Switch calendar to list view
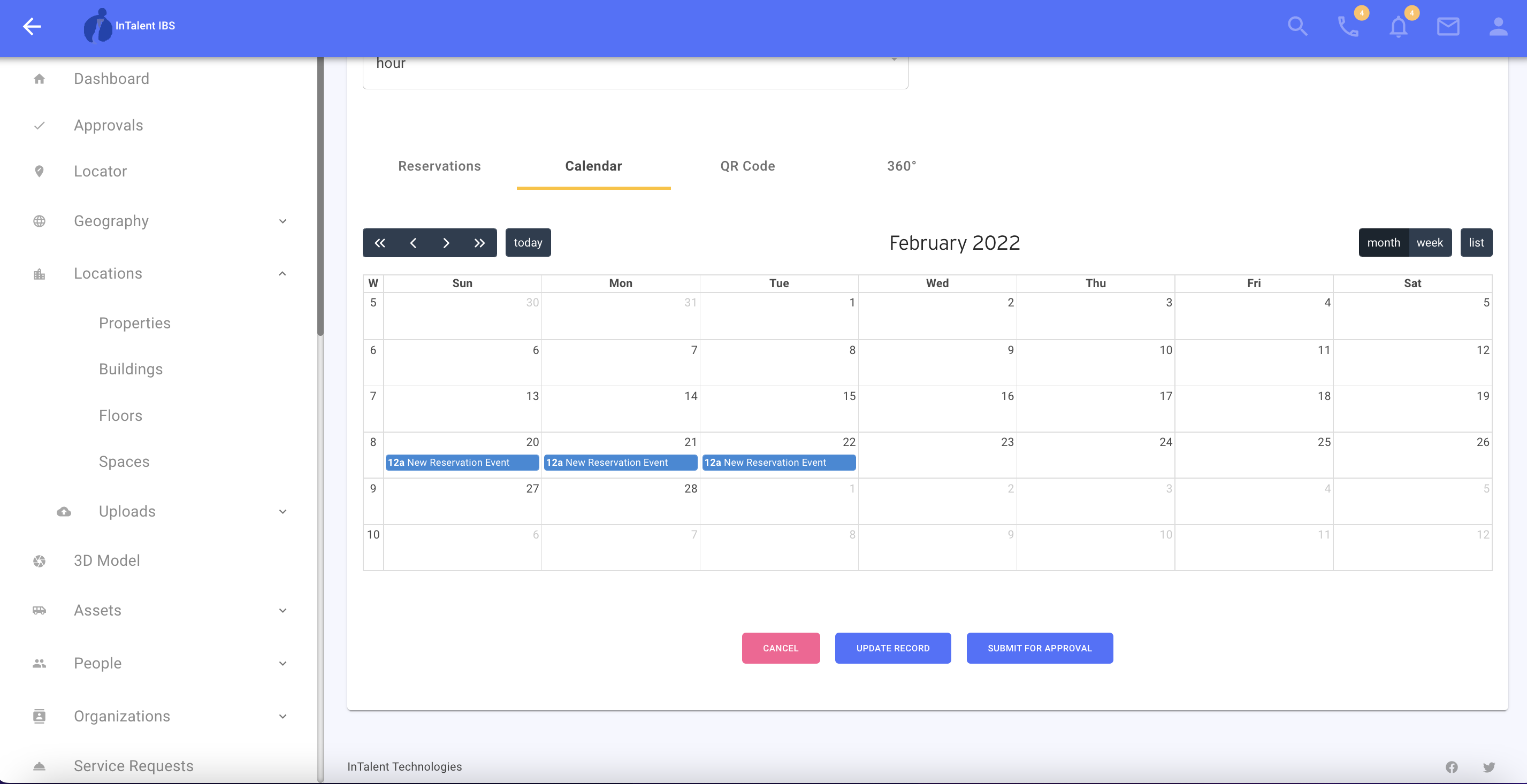The image size is (1527, 784). point(1476,243)
